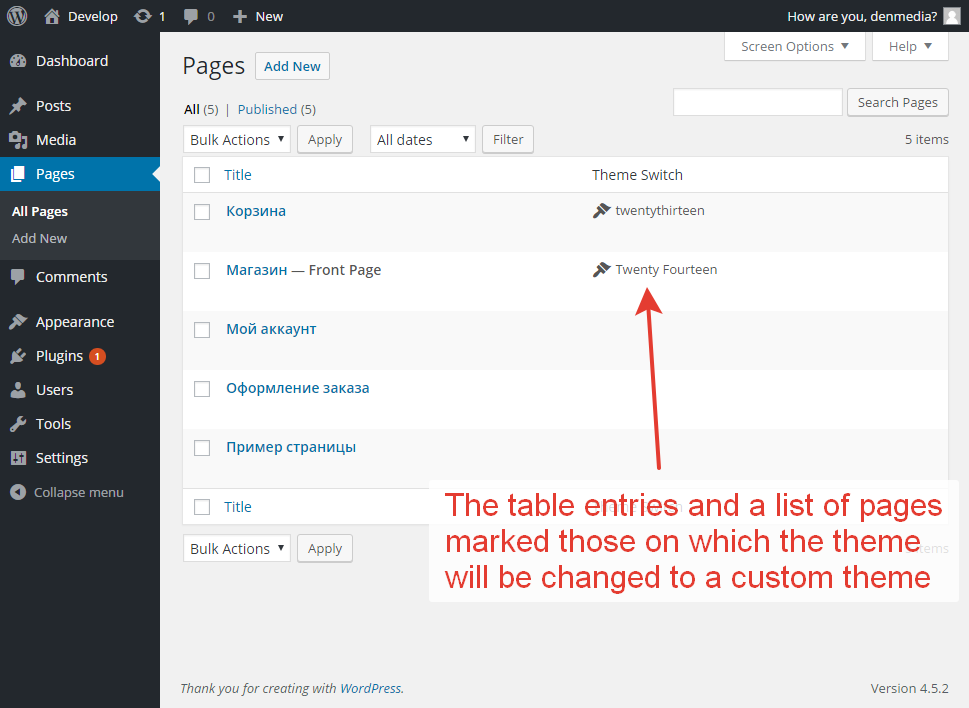
Task: Click the Posts pushpin icon
Action: click(18, 106)
